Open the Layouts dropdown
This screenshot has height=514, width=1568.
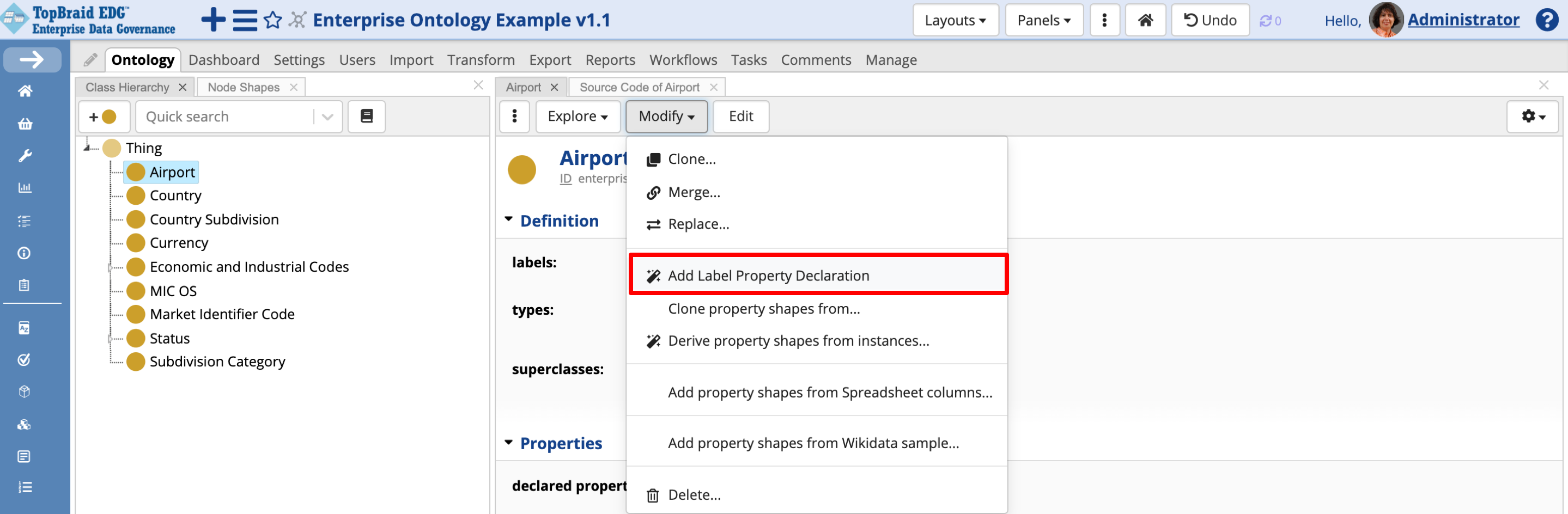[x=955, y=20]
